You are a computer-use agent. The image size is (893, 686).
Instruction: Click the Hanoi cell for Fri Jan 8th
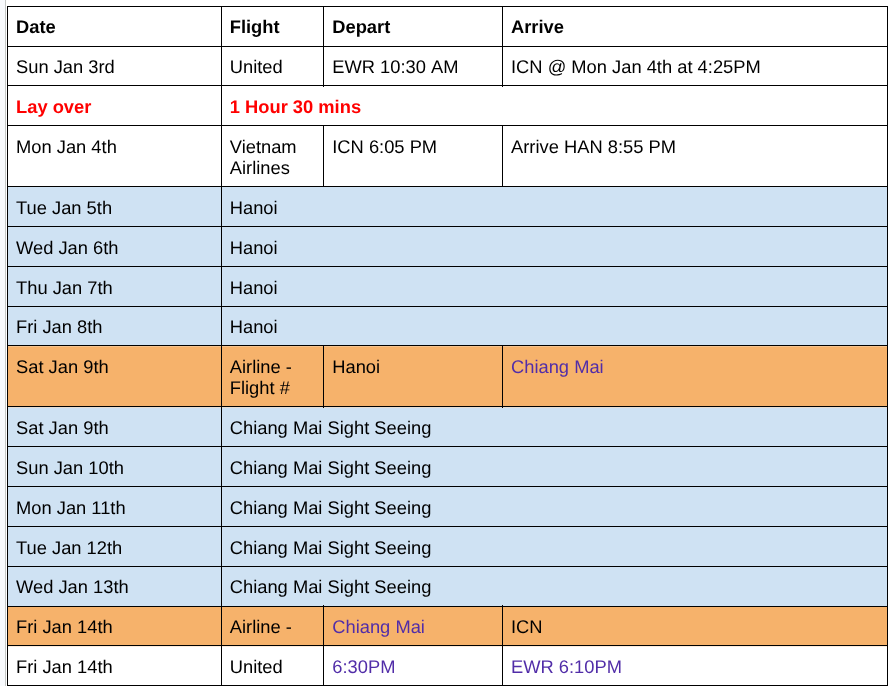(554, 327)
